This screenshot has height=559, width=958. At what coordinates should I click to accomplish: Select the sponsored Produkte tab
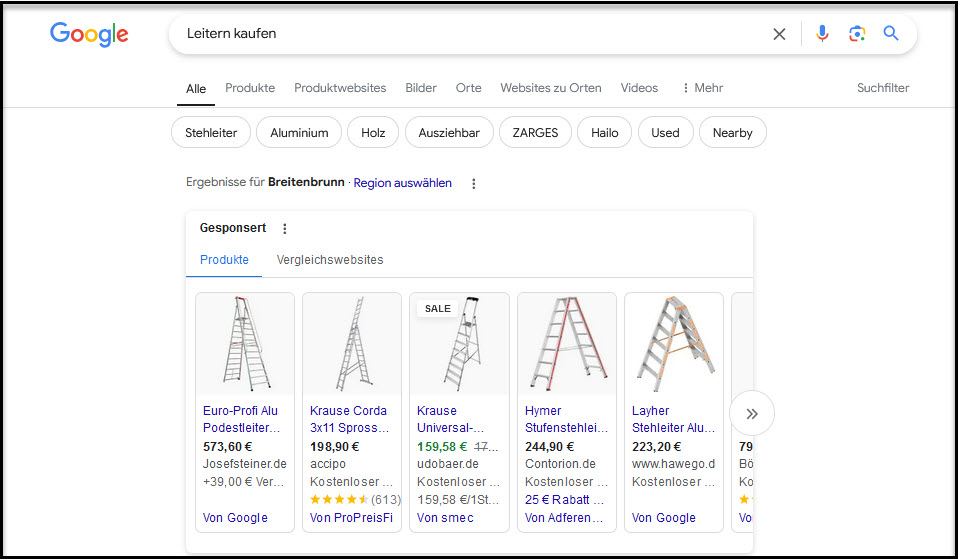click(224, 260)
